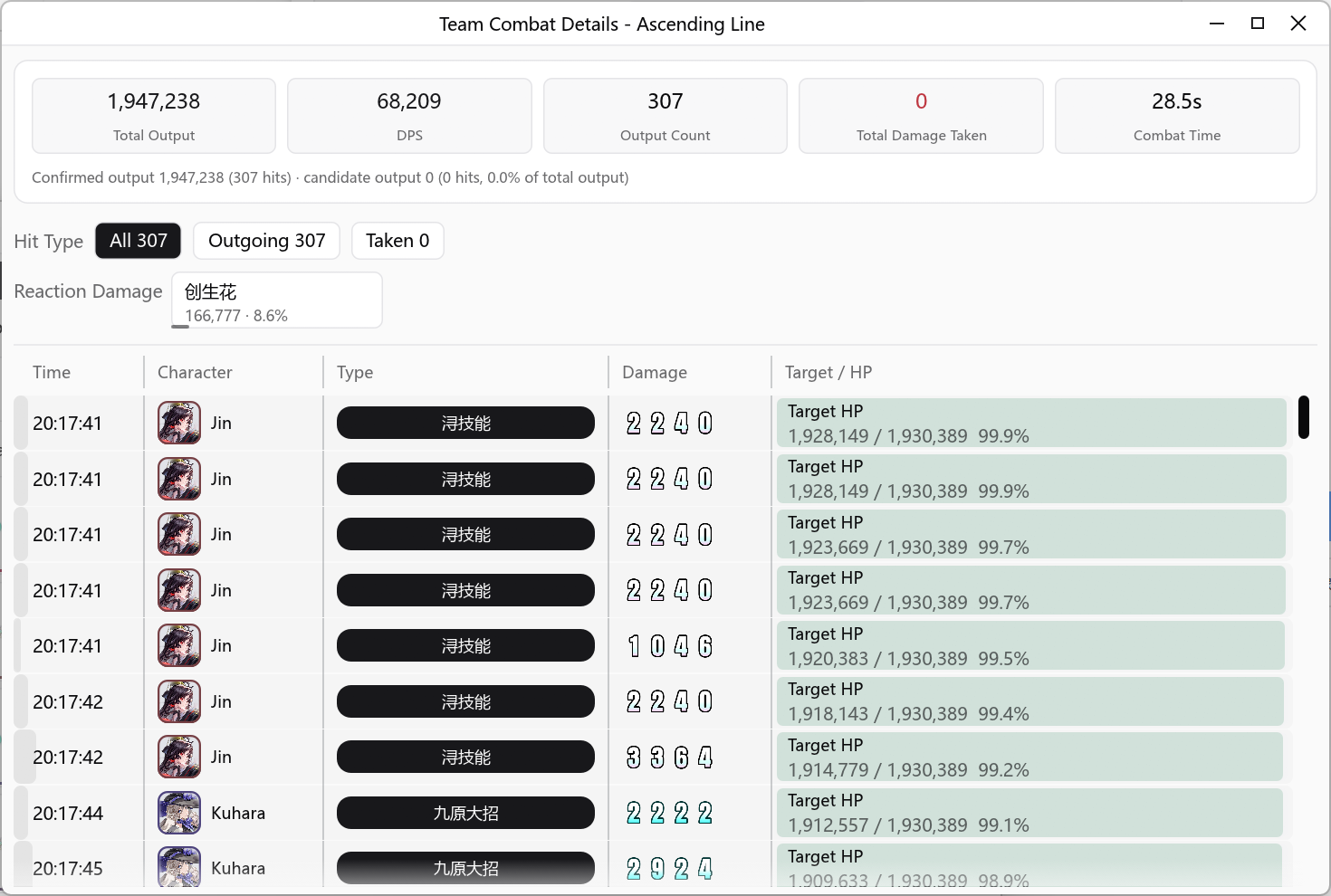Click the damage value 1046

[x=670, y=645]
